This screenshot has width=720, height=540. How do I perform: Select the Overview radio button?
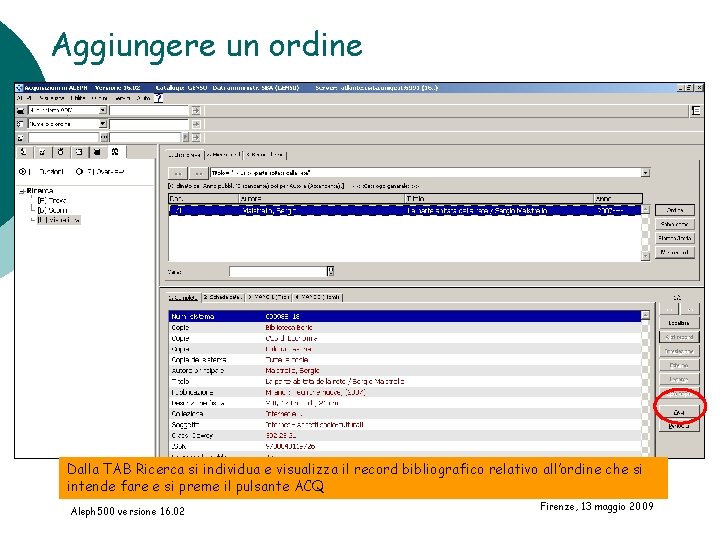79,172
